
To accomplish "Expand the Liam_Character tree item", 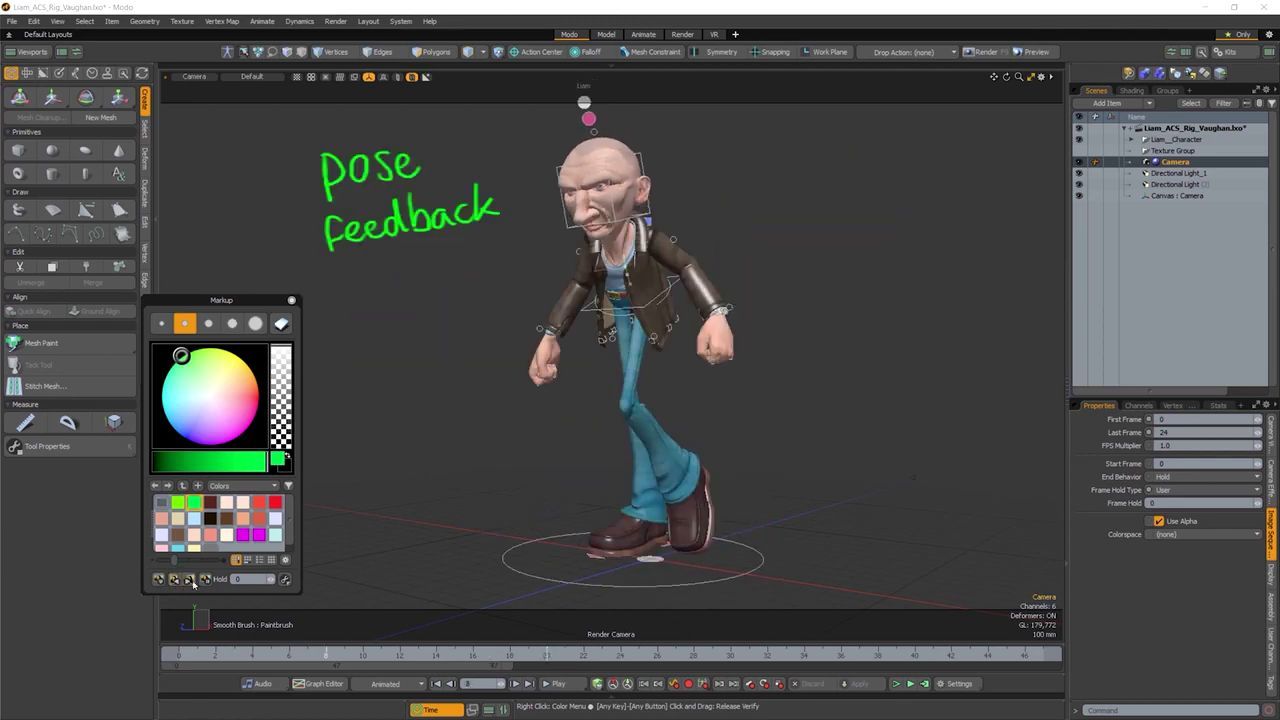I will coord(1132,140).
